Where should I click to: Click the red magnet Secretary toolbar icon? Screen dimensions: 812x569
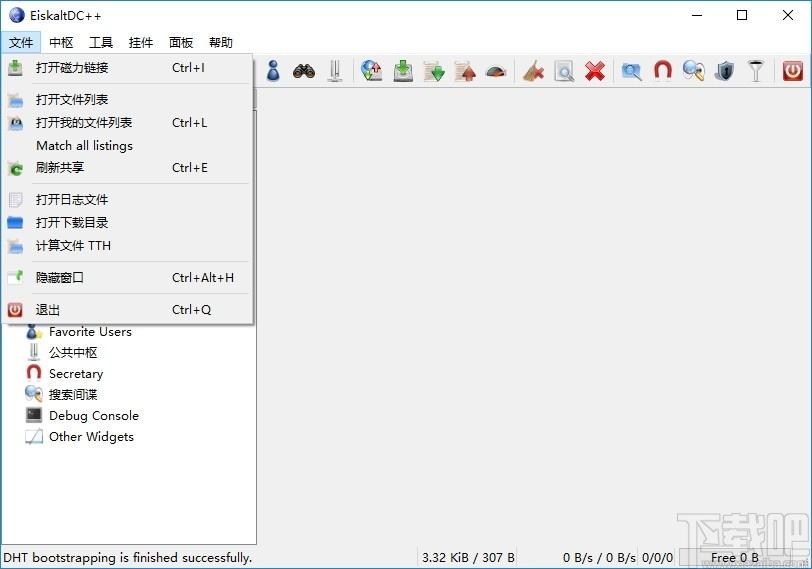pyautogui.click(x=662, y=71)
